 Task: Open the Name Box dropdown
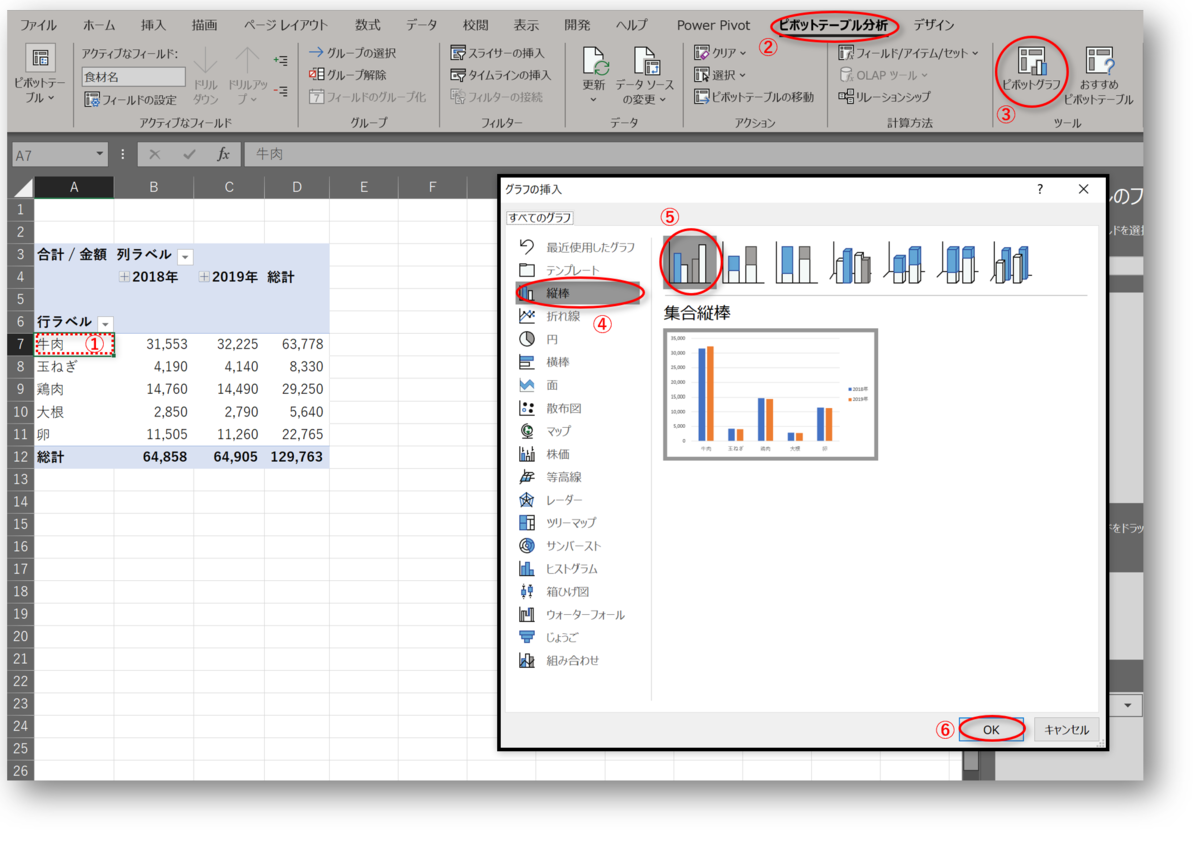pyautogui.click(x=99, y=155)
